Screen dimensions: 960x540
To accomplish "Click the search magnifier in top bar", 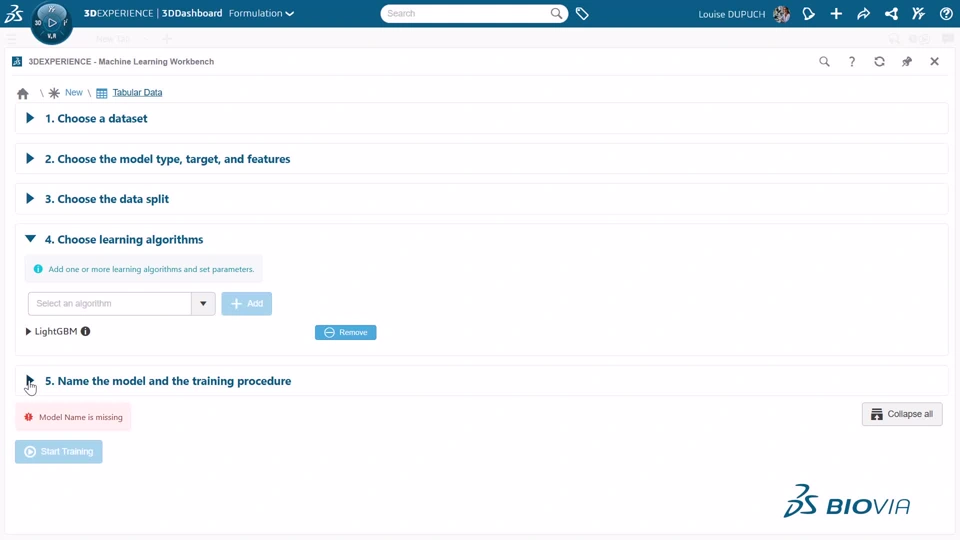I will click(x=556, y=13).
